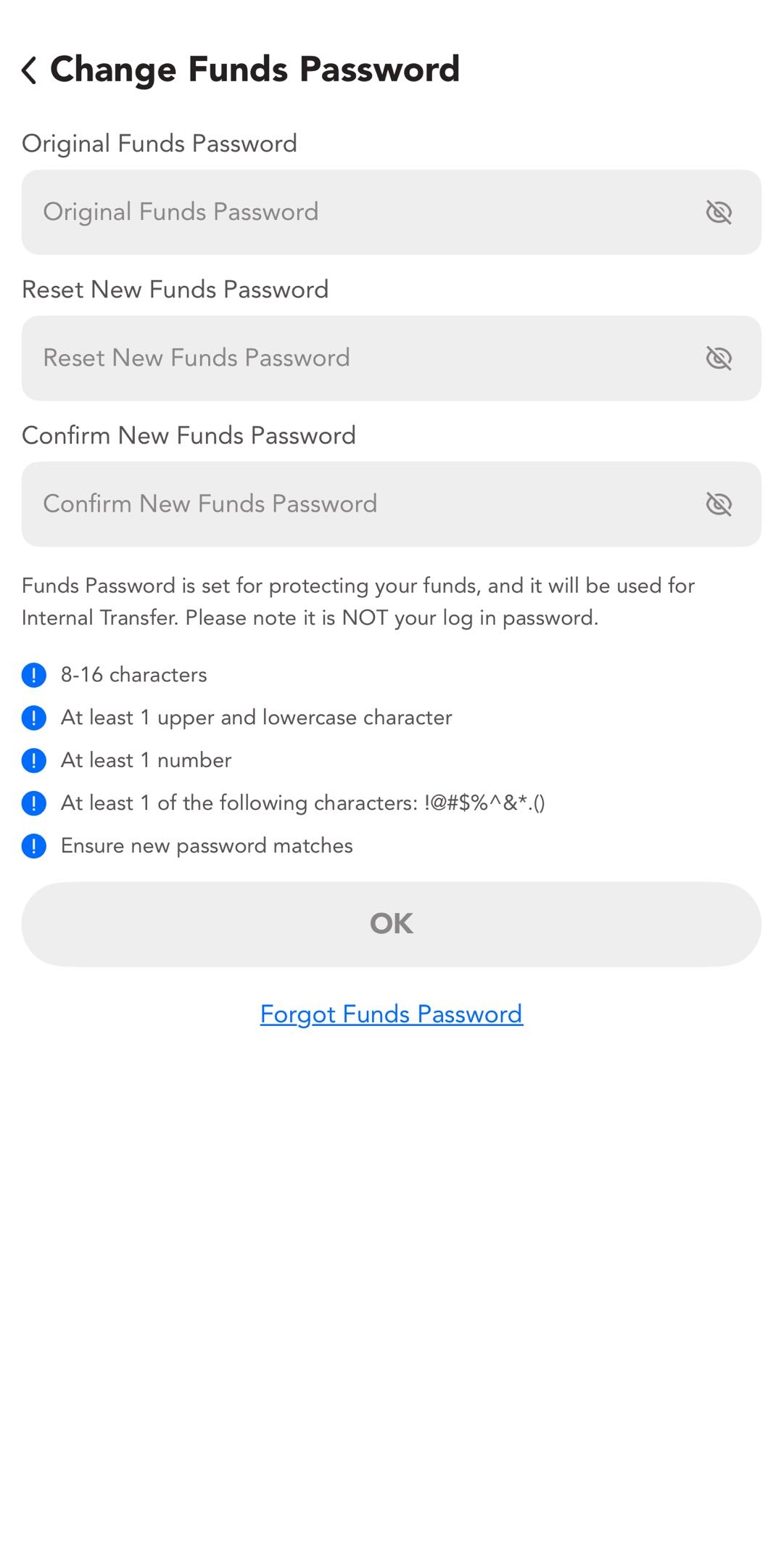
Task: Focus the Original Funds Password input field
Action: point(363,213)
